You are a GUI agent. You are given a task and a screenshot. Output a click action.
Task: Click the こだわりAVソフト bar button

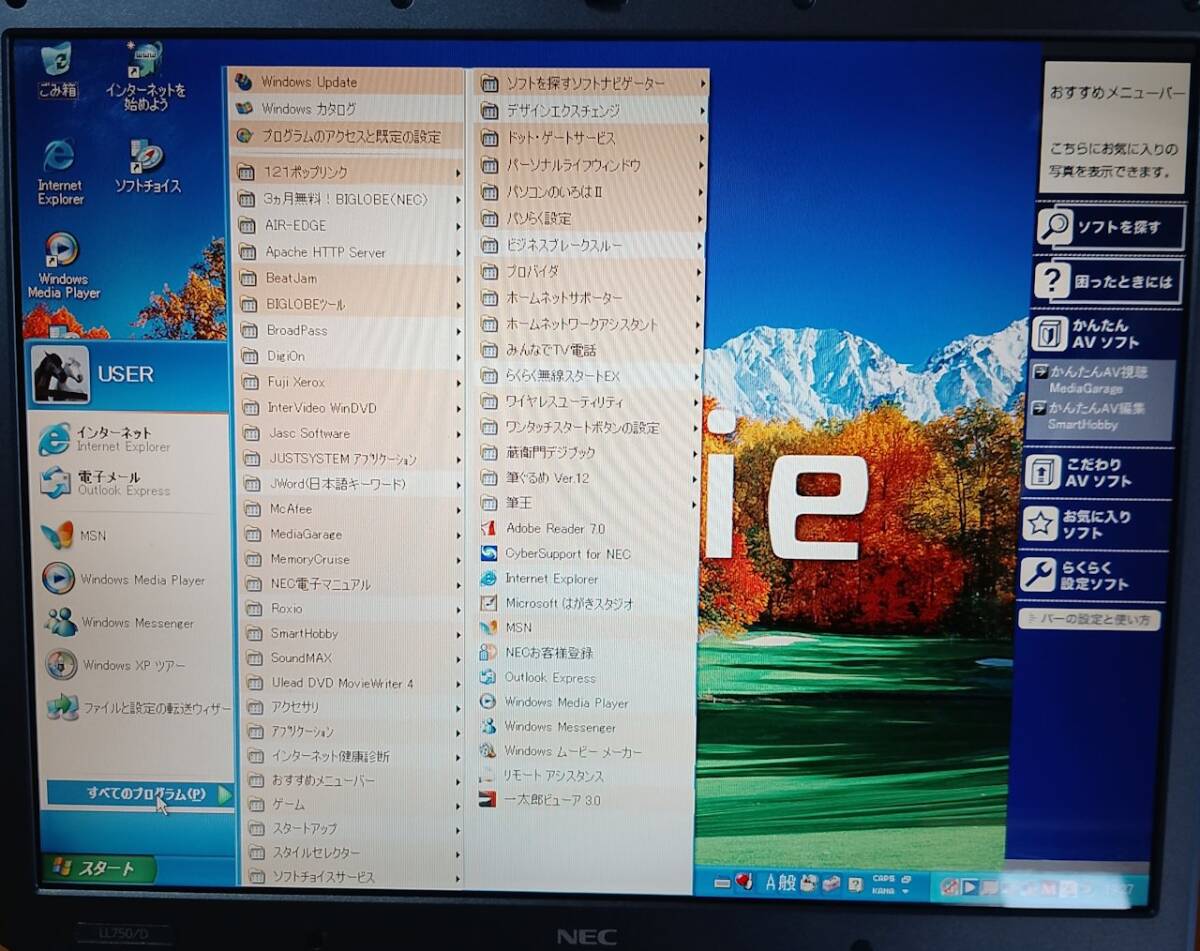coord(1094,472)
